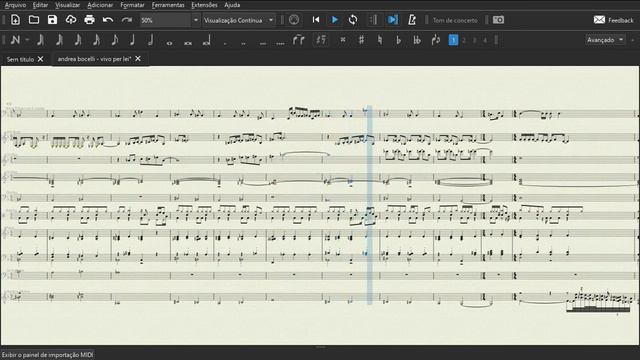Select the longa note duration

(x=207, y=40)
